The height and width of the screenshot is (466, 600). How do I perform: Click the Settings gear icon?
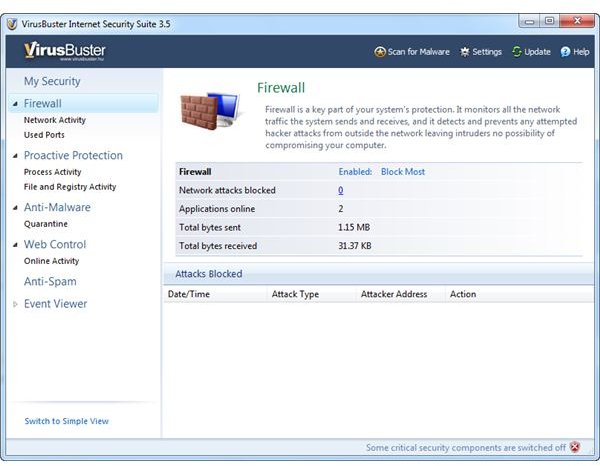[465, 52]
